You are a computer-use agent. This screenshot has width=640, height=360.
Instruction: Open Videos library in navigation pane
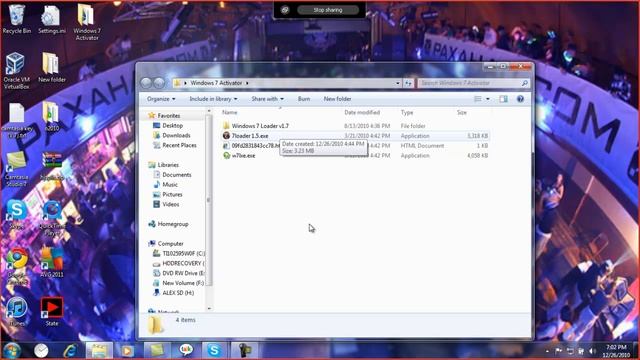click(171, 204)
